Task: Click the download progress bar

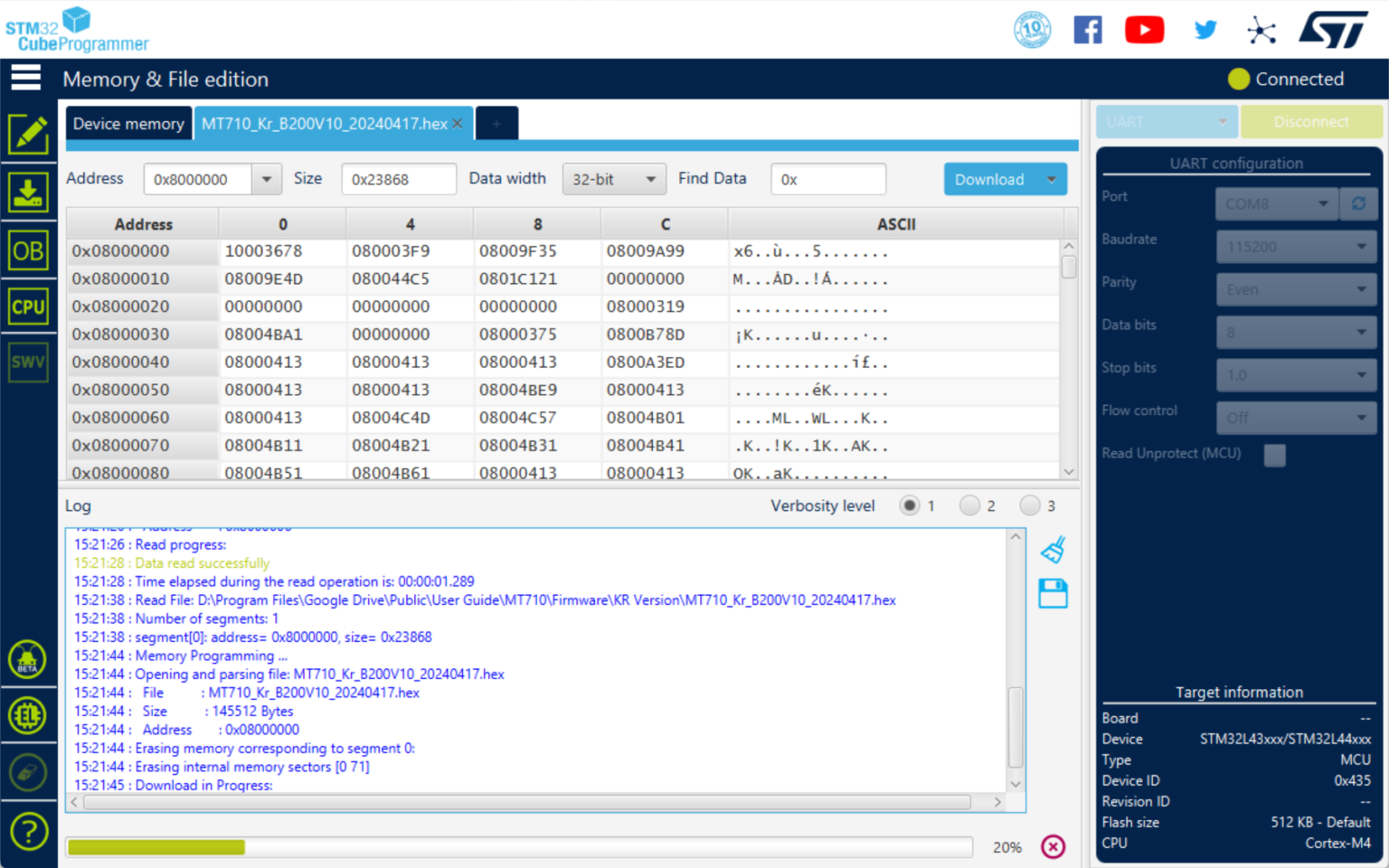Action: click(519, 847)
